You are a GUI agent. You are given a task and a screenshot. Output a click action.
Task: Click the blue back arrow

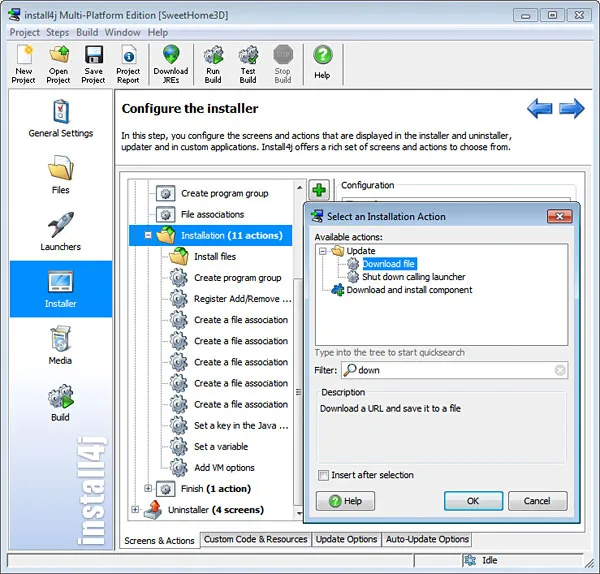(540, 108)
